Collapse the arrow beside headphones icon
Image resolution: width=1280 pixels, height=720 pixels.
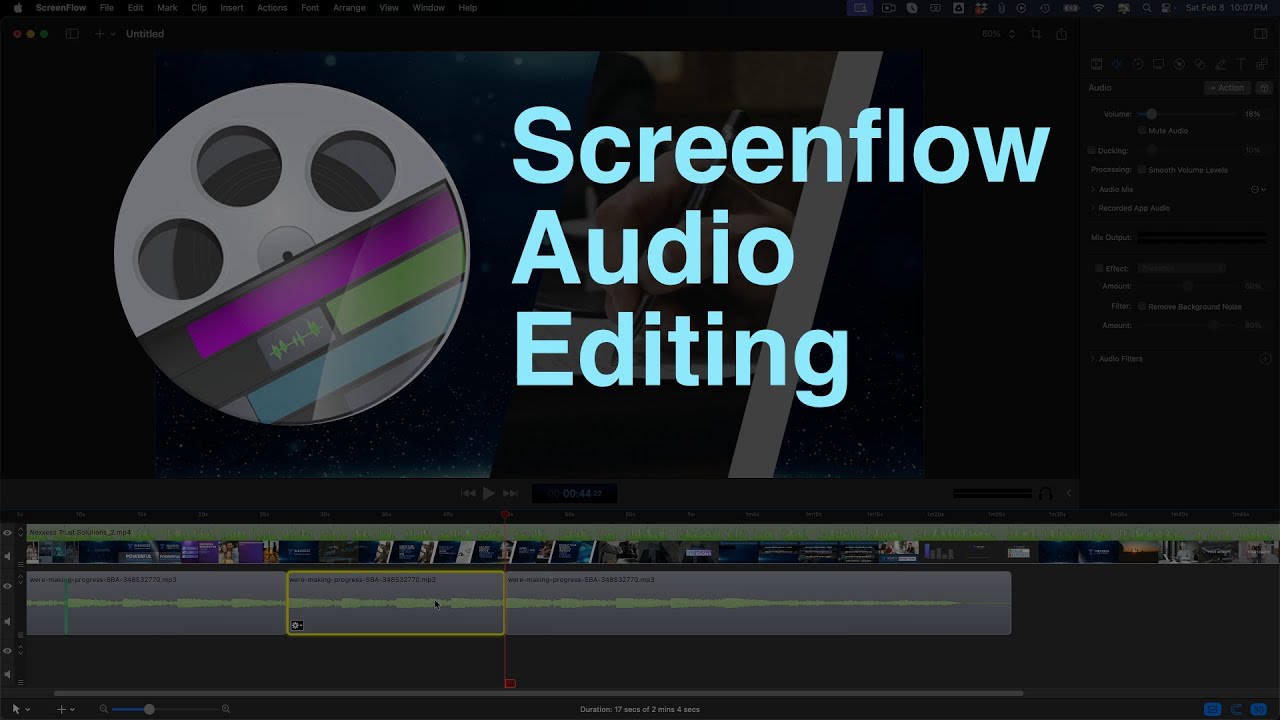click(x=1068, y=493)
